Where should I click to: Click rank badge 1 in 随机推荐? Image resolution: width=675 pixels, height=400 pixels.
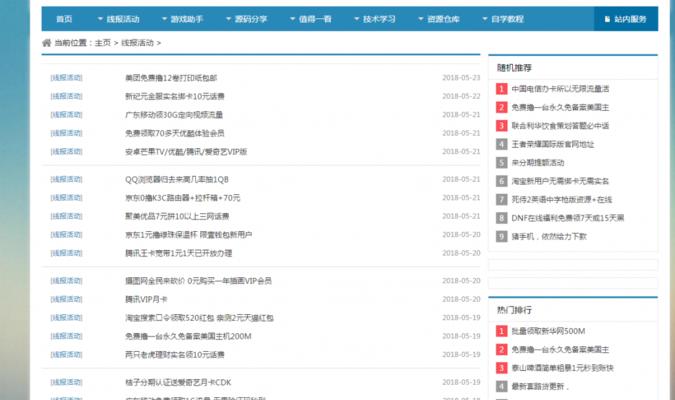[x=502, y=89]
